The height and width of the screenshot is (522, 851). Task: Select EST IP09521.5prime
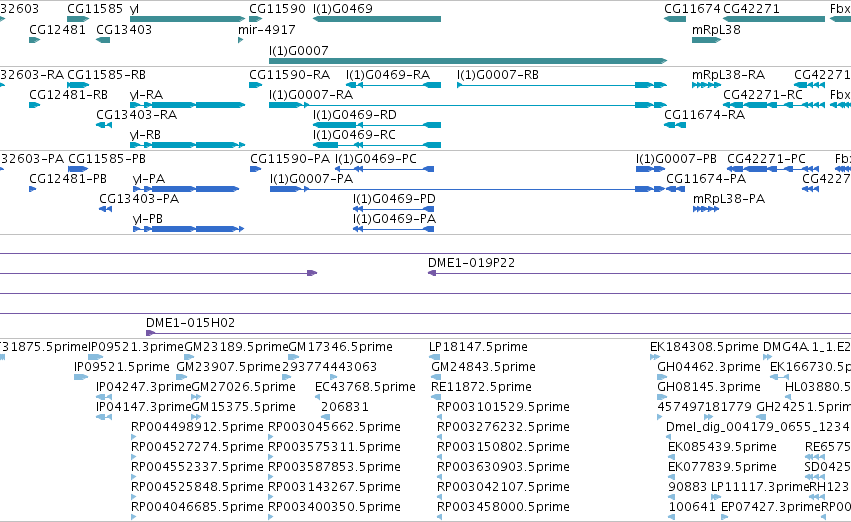122,367
